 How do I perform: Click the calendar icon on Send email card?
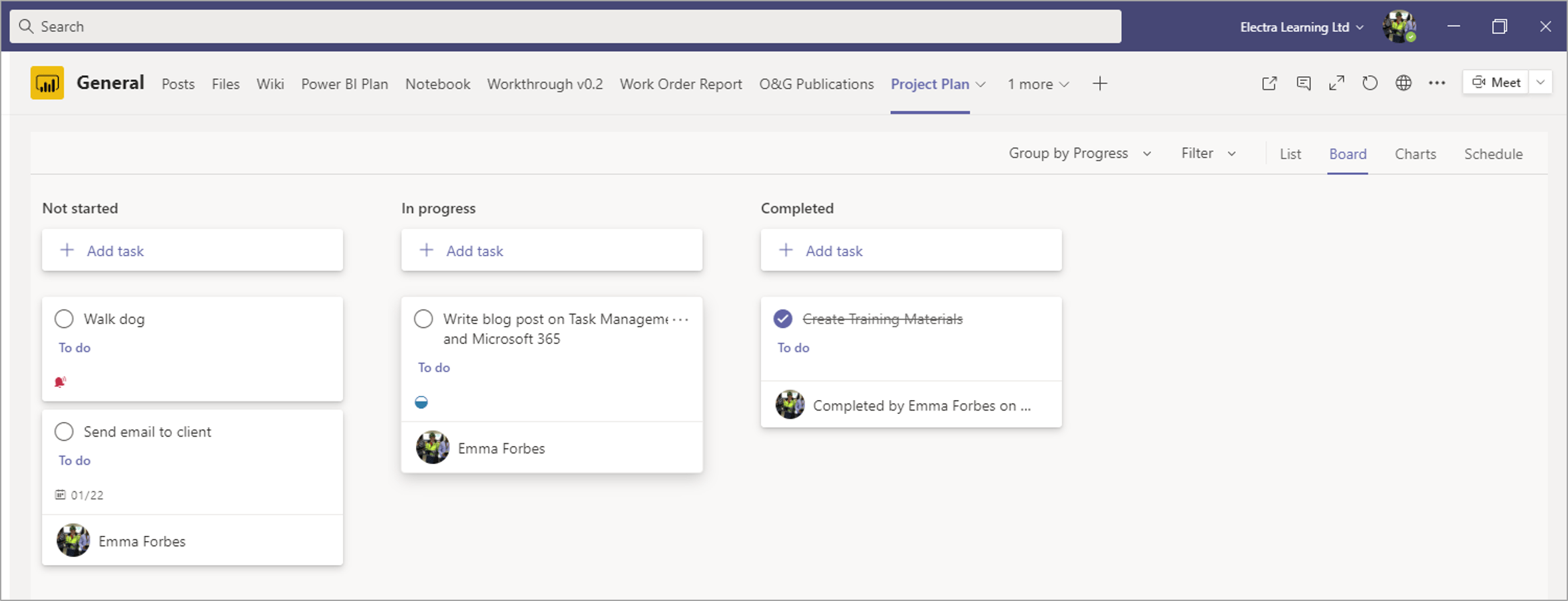(x=60, y=495)
